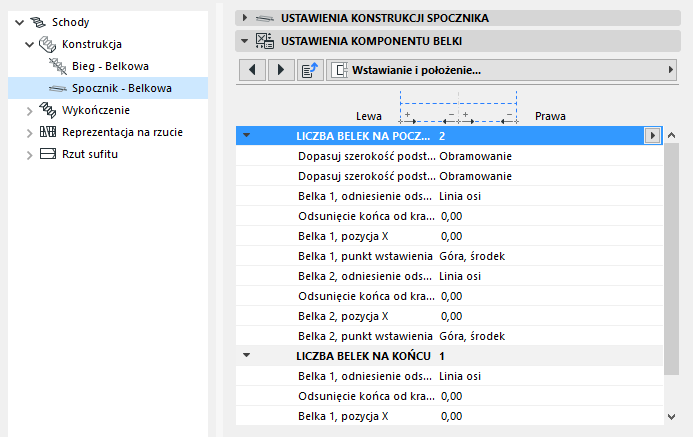Click the Prawa label

[x=550, y=116]
